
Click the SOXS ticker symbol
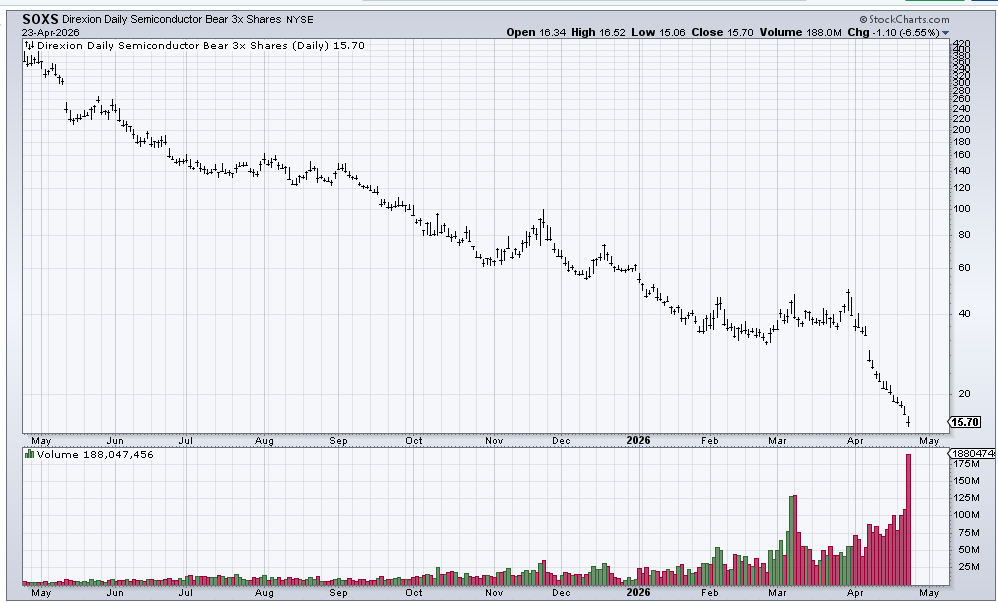tap(40, 19)
